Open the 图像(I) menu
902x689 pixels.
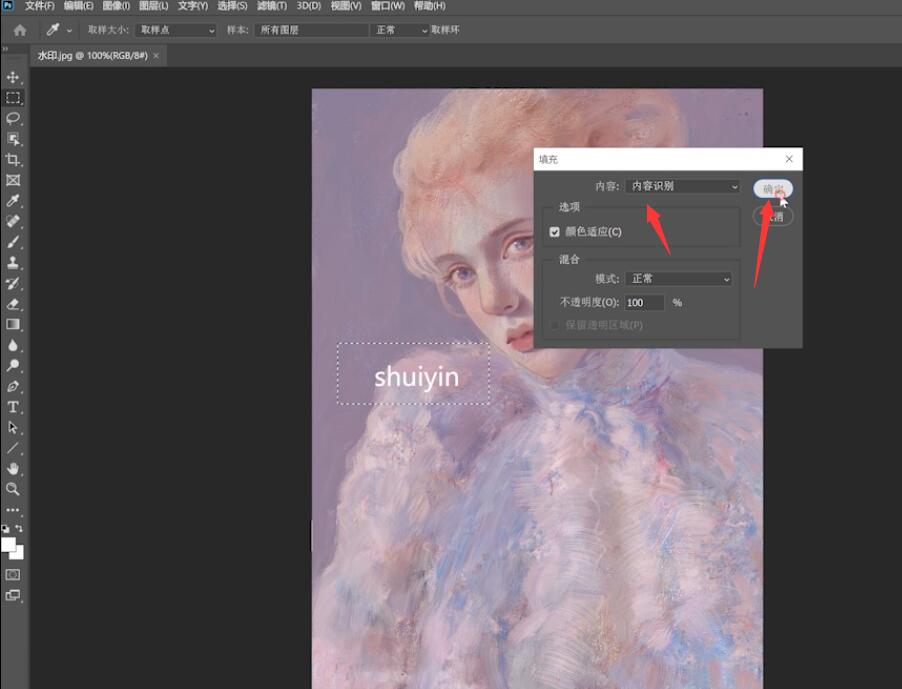click(116, 6)
